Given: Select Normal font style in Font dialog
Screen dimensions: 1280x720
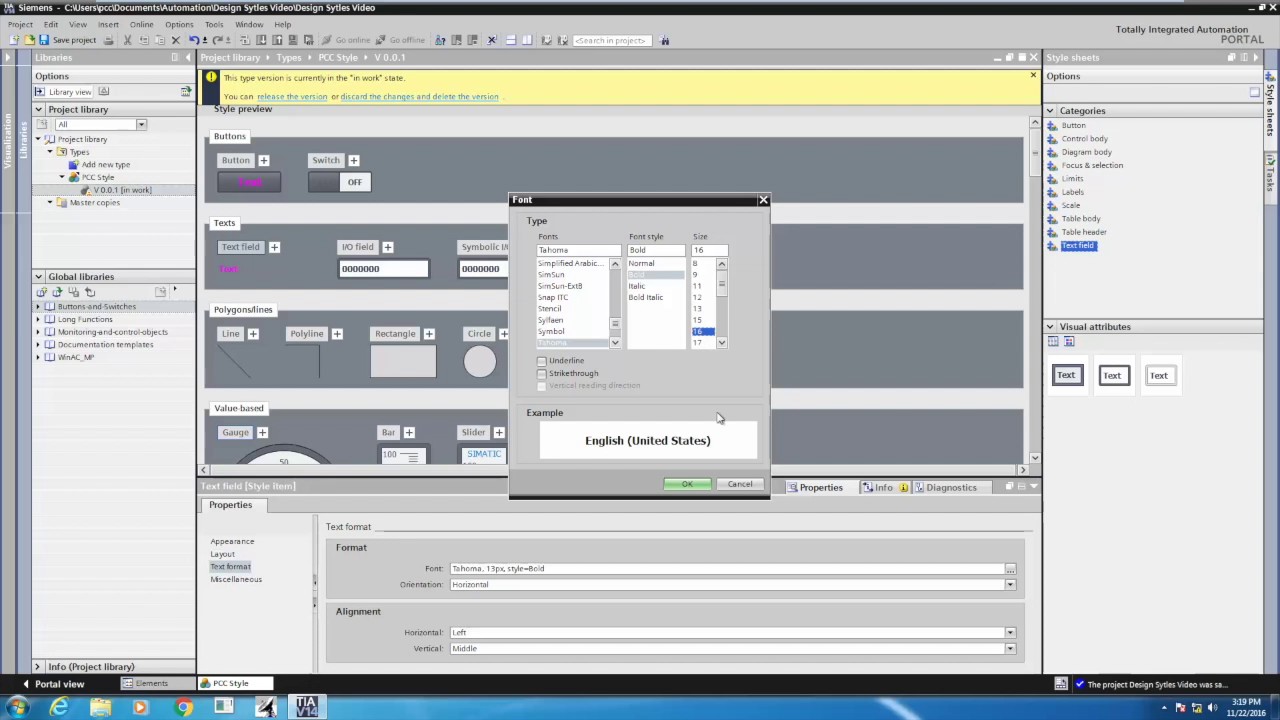Looking at the screenshot, I should click(641, 263).
